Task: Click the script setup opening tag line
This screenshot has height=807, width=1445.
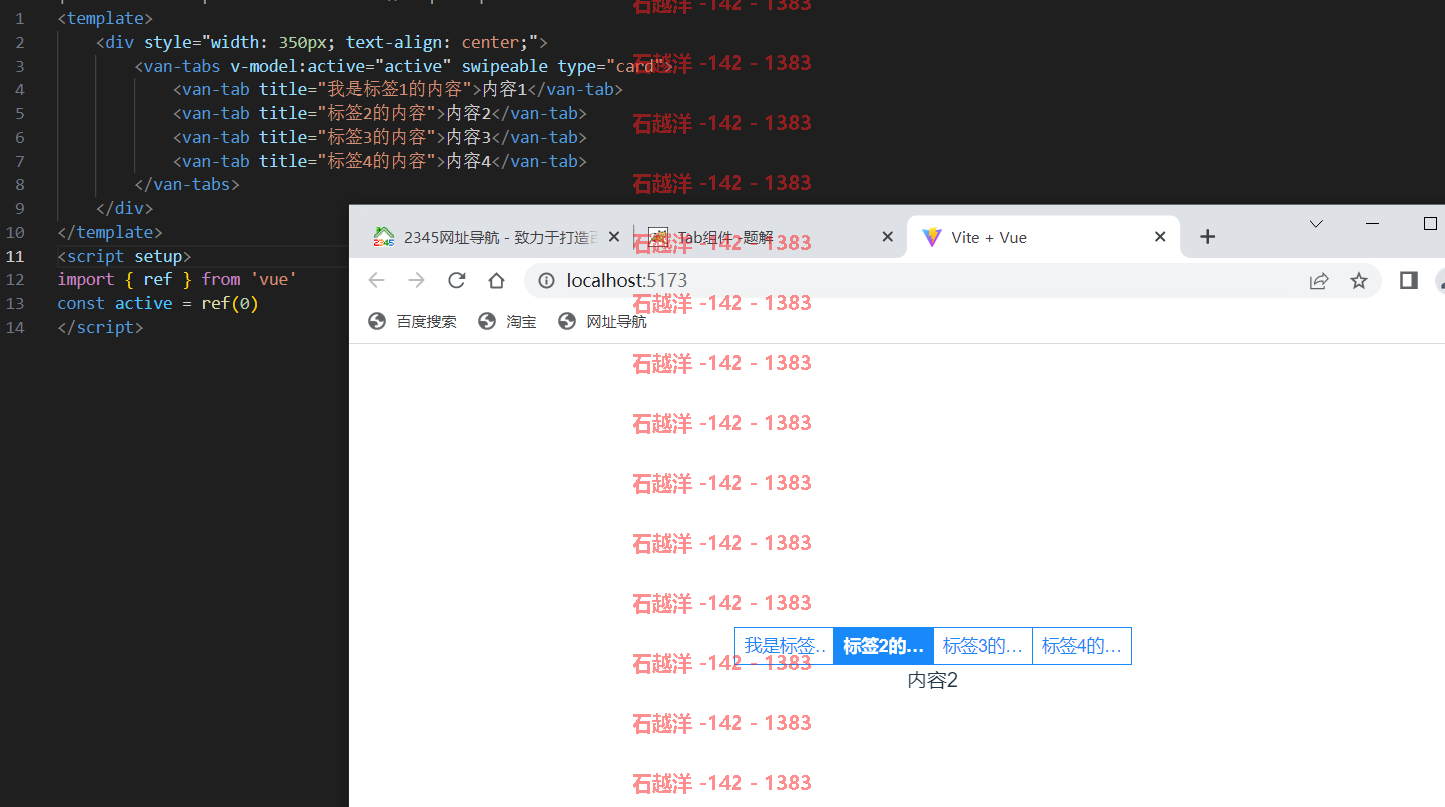Action: (x=124, y=256)
